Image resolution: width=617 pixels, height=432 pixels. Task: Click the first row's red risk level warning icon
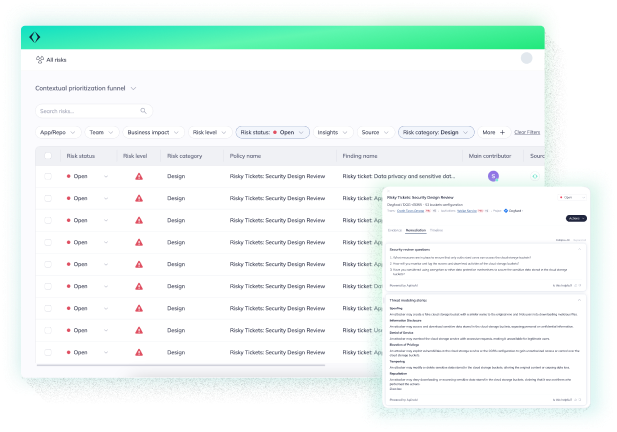pos(139,176)
